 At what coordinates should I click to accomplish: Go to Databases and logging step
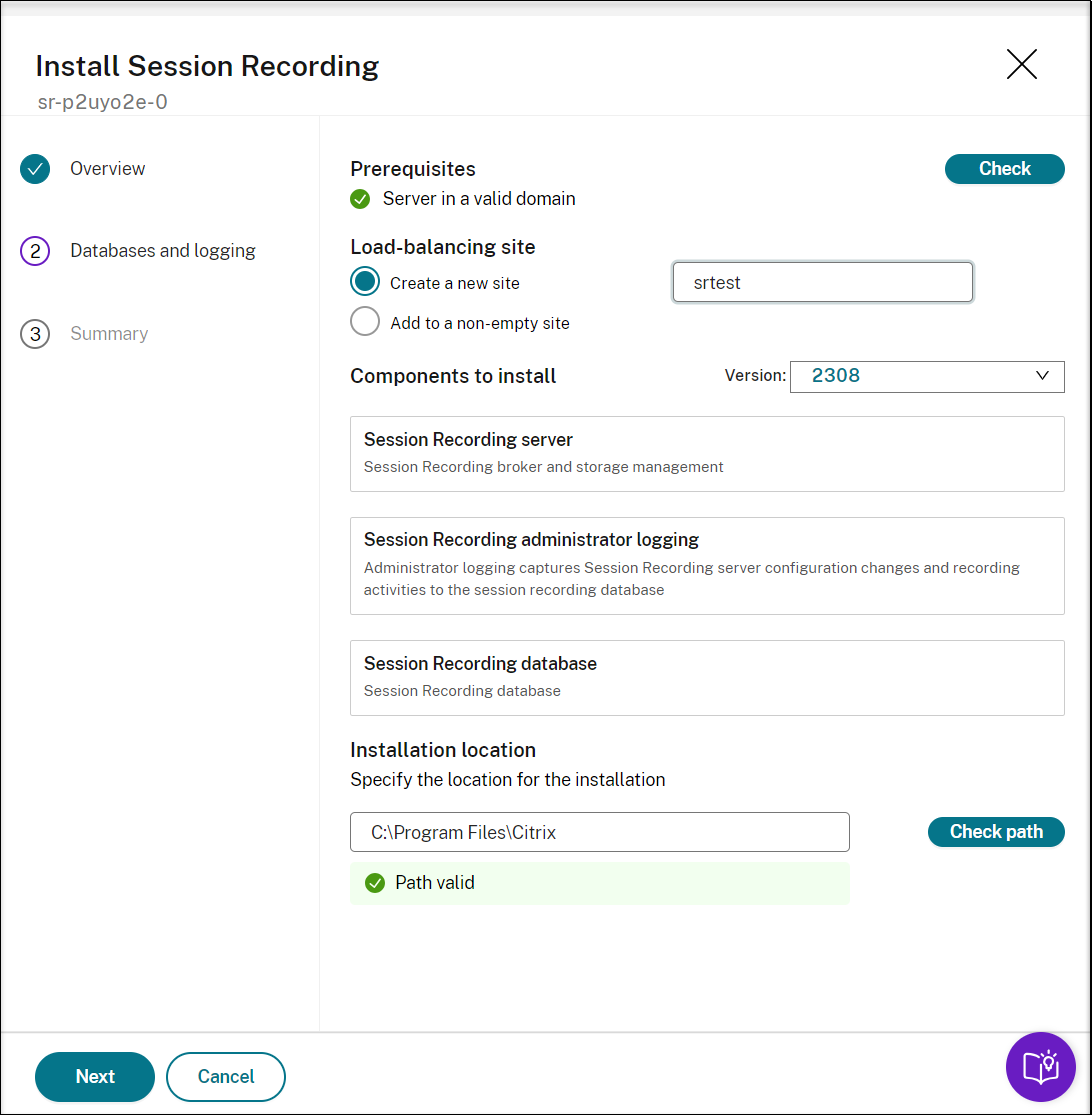[x=162, y=251]
